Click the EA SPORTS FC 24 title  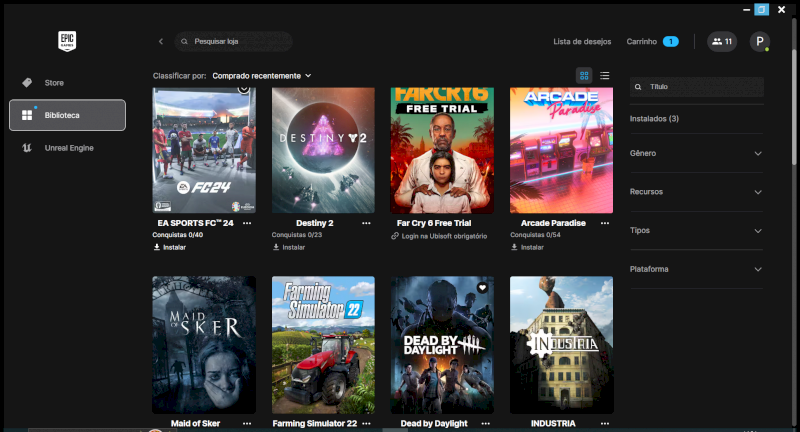pos(195,223)
